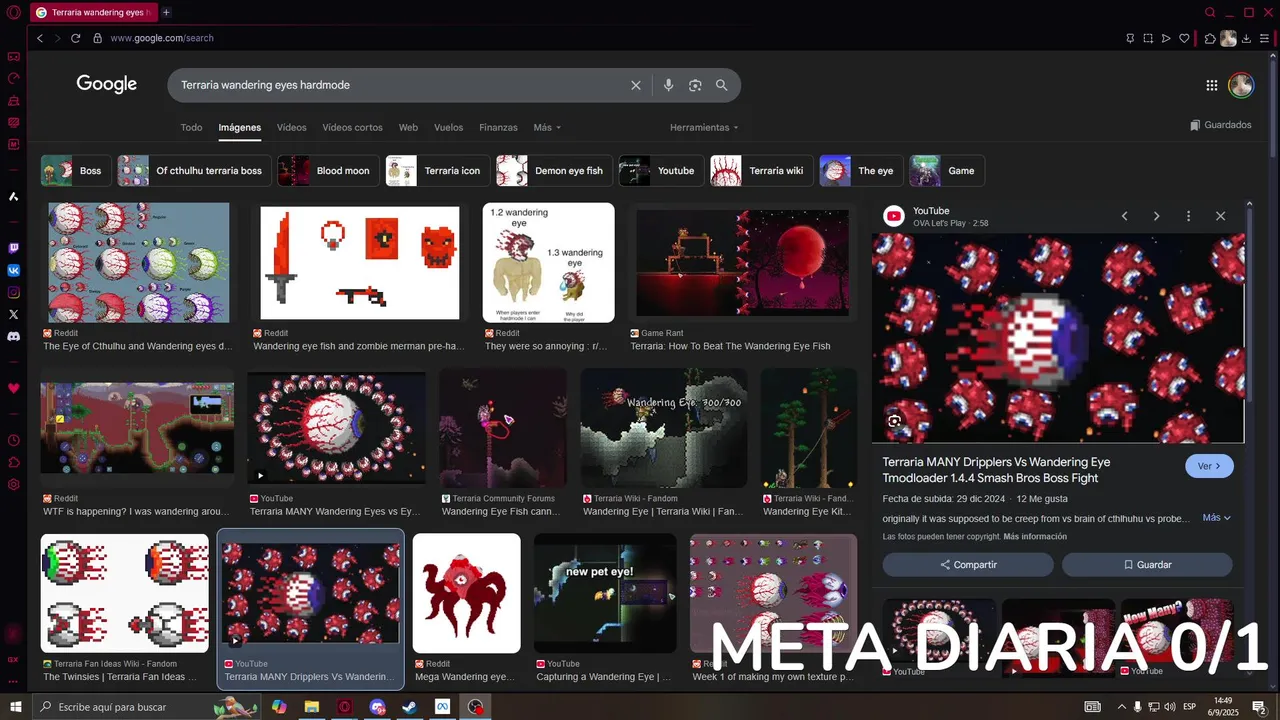Open Easy Setup sliders icon

click(1263, 38)
